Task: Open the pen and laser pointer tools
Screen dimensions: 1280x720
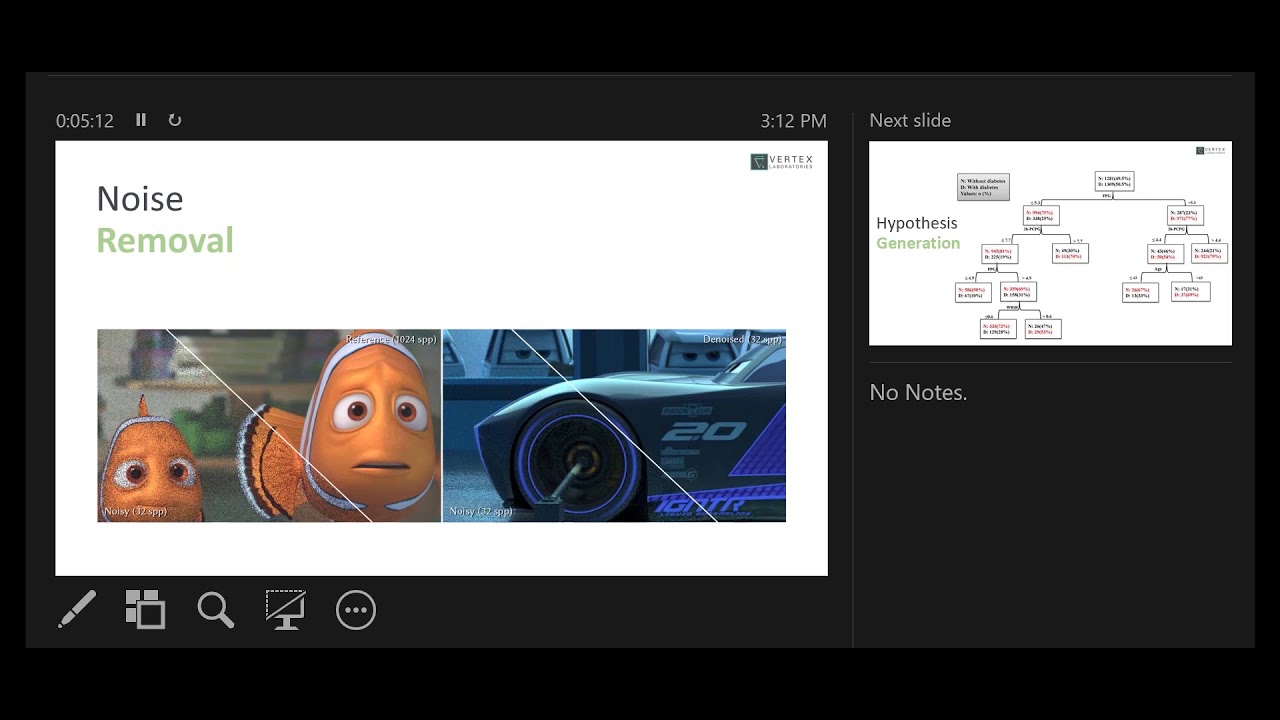Action: tap(77, 610)
